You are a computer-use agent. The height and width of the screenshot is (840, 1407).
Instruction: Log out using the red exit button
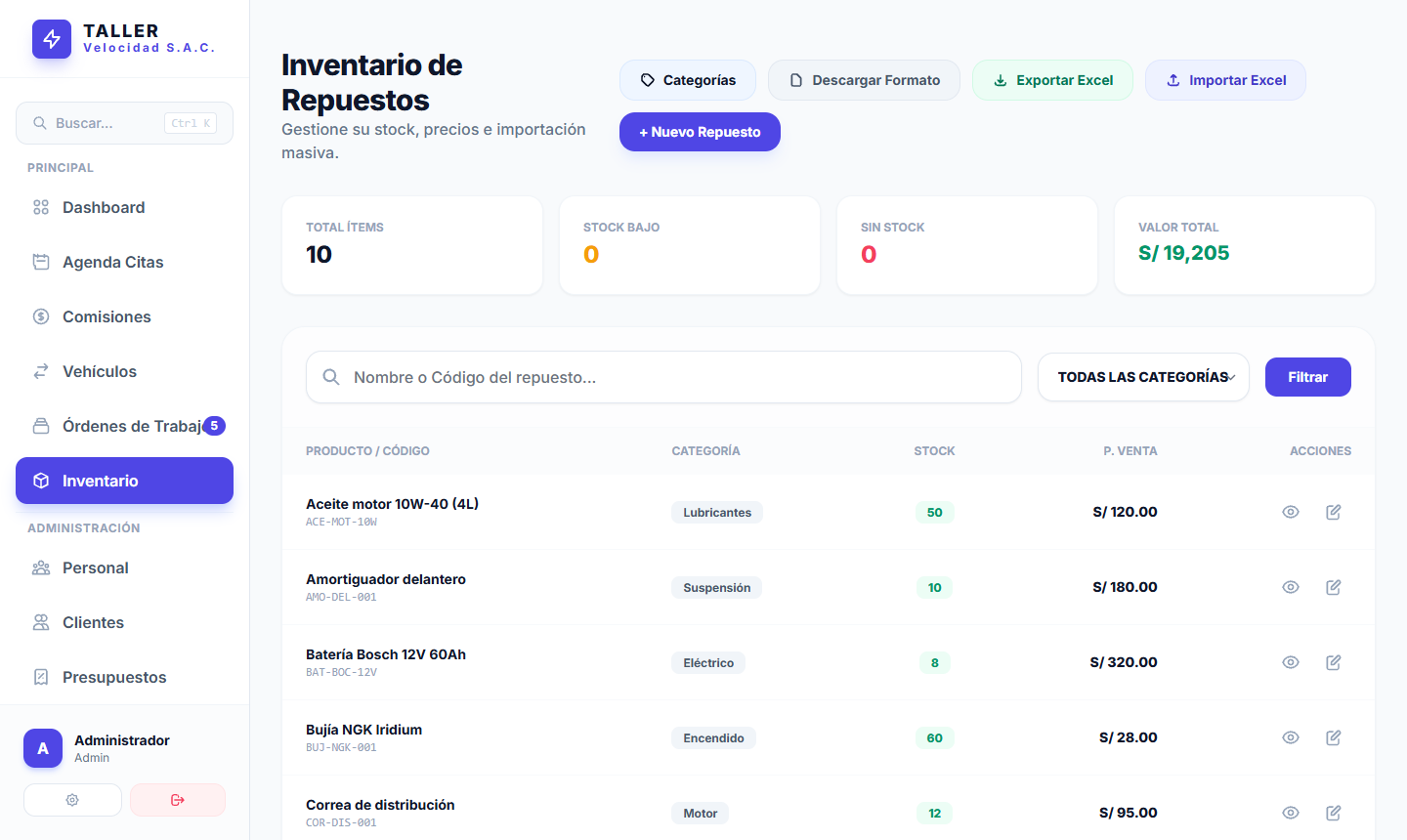click(178, 800)
